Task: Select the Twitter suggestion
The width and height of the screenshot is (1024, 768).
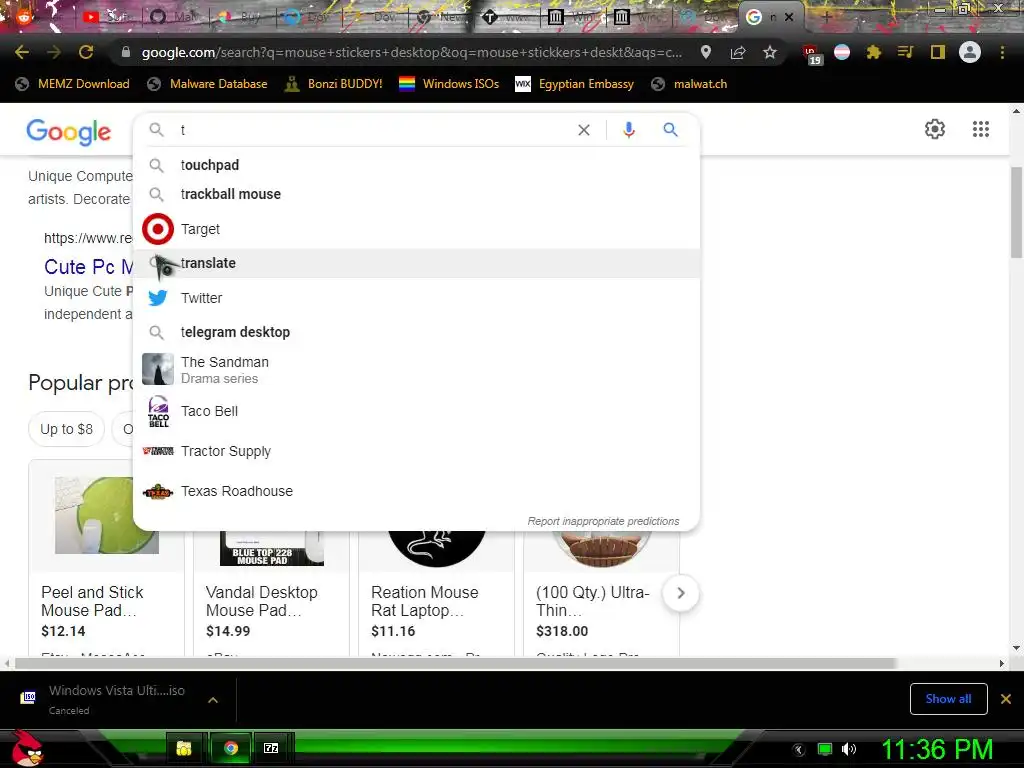Action: tap(416, 298)
